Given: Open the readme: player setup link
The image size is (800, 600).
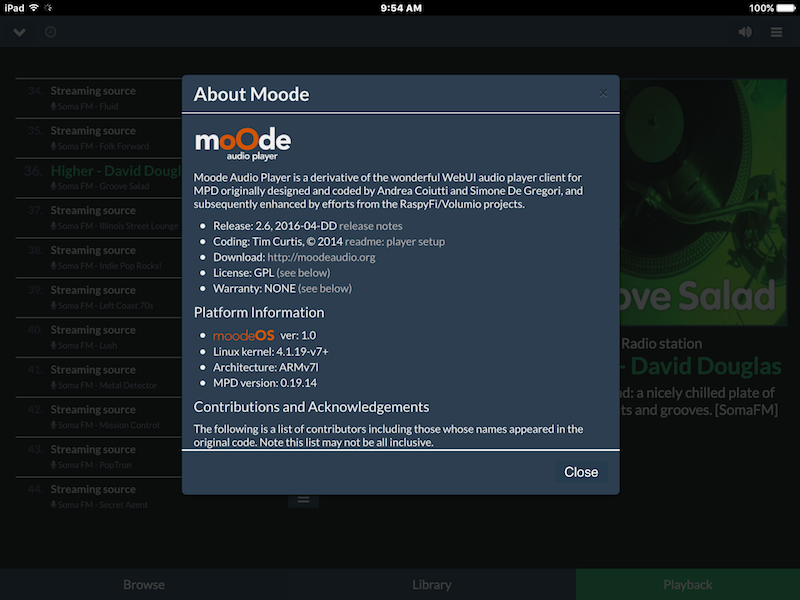Looking at the screenshot, I should click(395, 242).
